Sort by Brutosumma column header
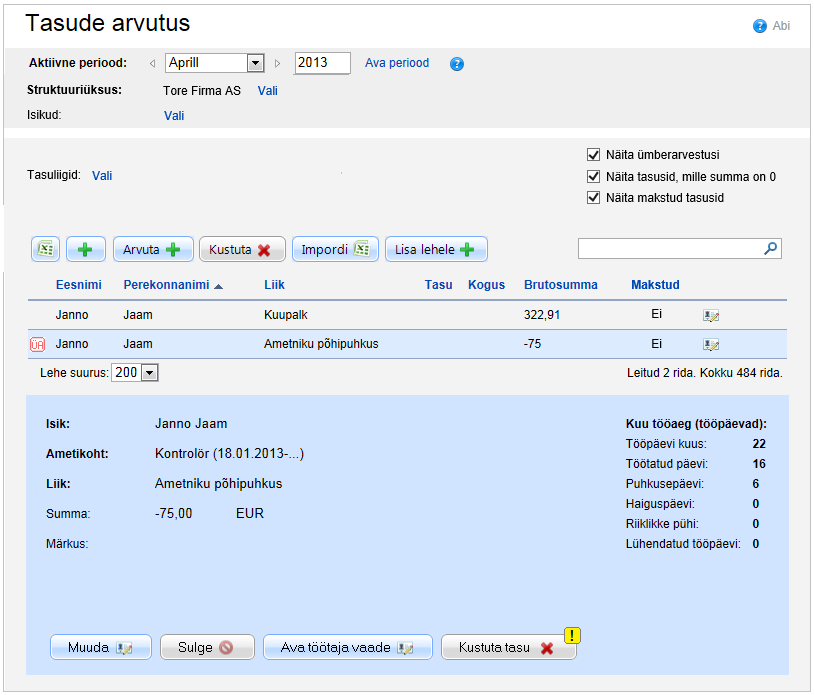 560,285
